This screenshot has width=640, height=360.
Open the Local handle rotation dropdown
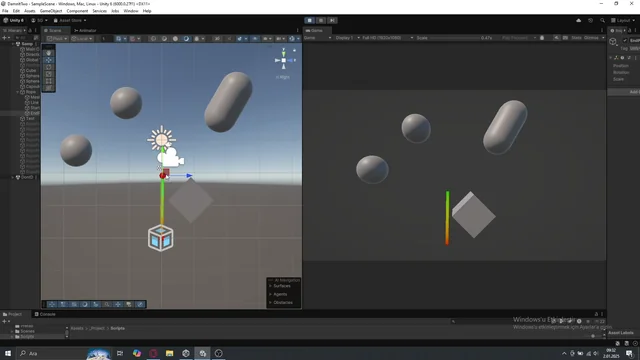pyautogui.click(x=82, y=39)
